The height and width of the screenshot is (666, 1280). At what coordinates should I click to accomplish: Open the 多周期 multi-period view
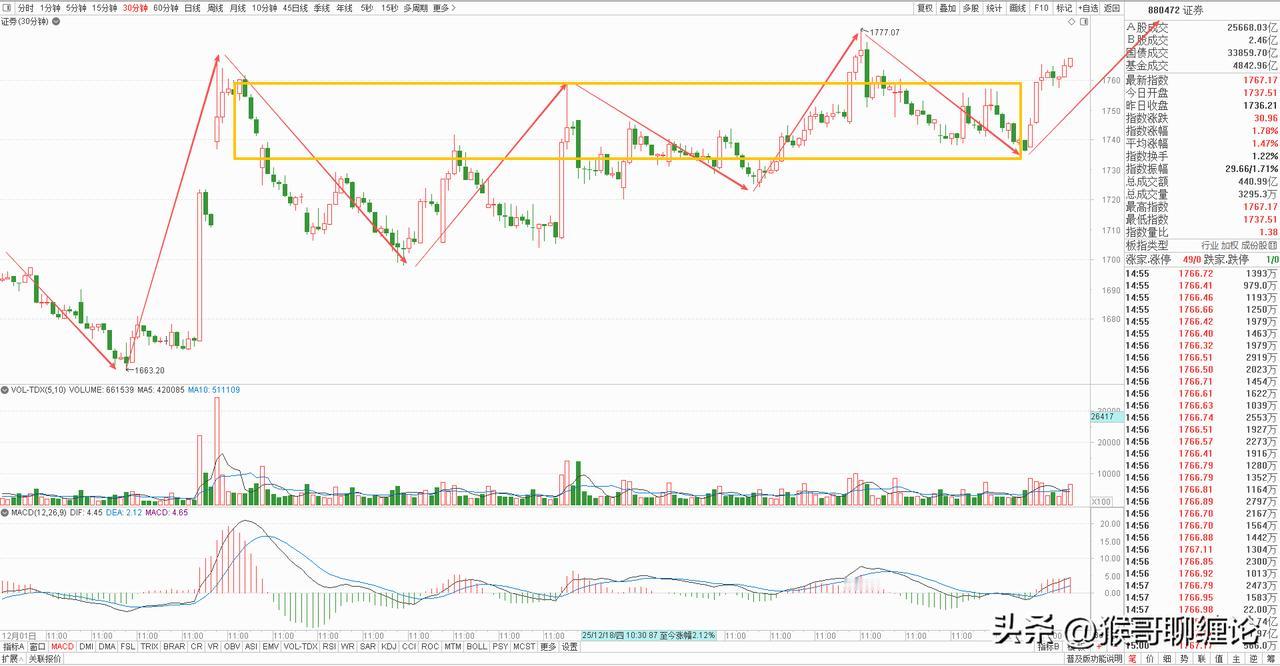[x=416, y=7]
